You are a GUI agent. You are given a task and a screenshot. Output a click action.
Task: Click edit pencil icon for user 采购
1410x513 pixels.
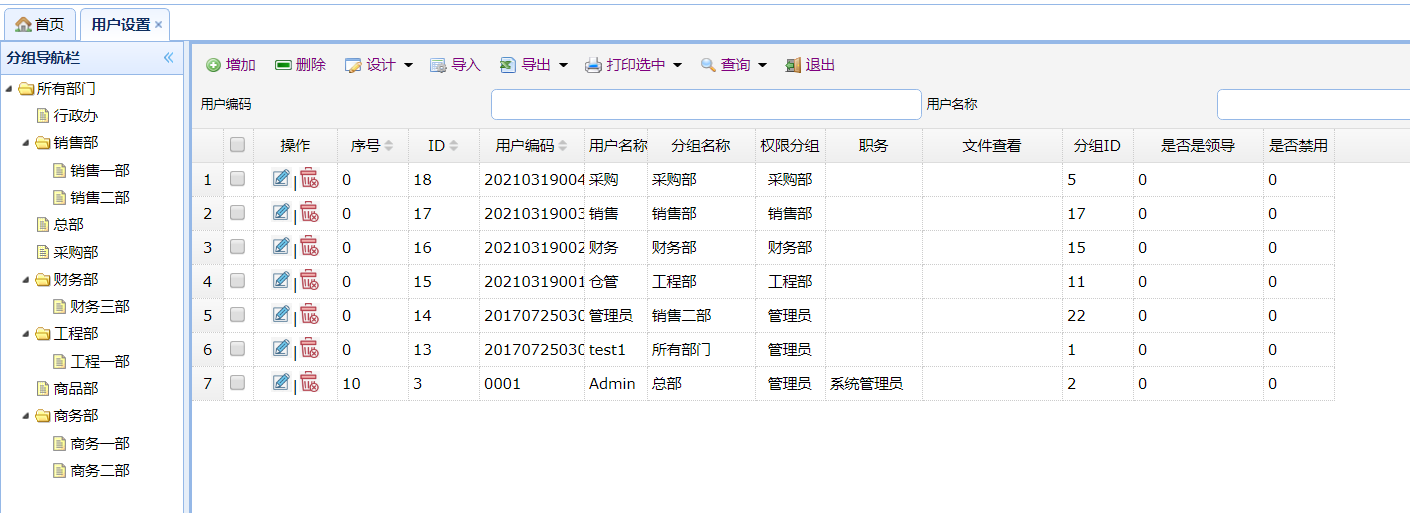pyautogui.click(x=281, y=179)
